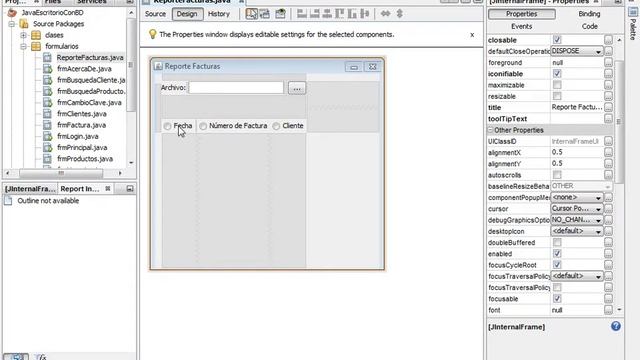Image resolution: width=640 pixels, height=360 pixels.
Task: Open editor button for font property
Action: tap(608, 310)
